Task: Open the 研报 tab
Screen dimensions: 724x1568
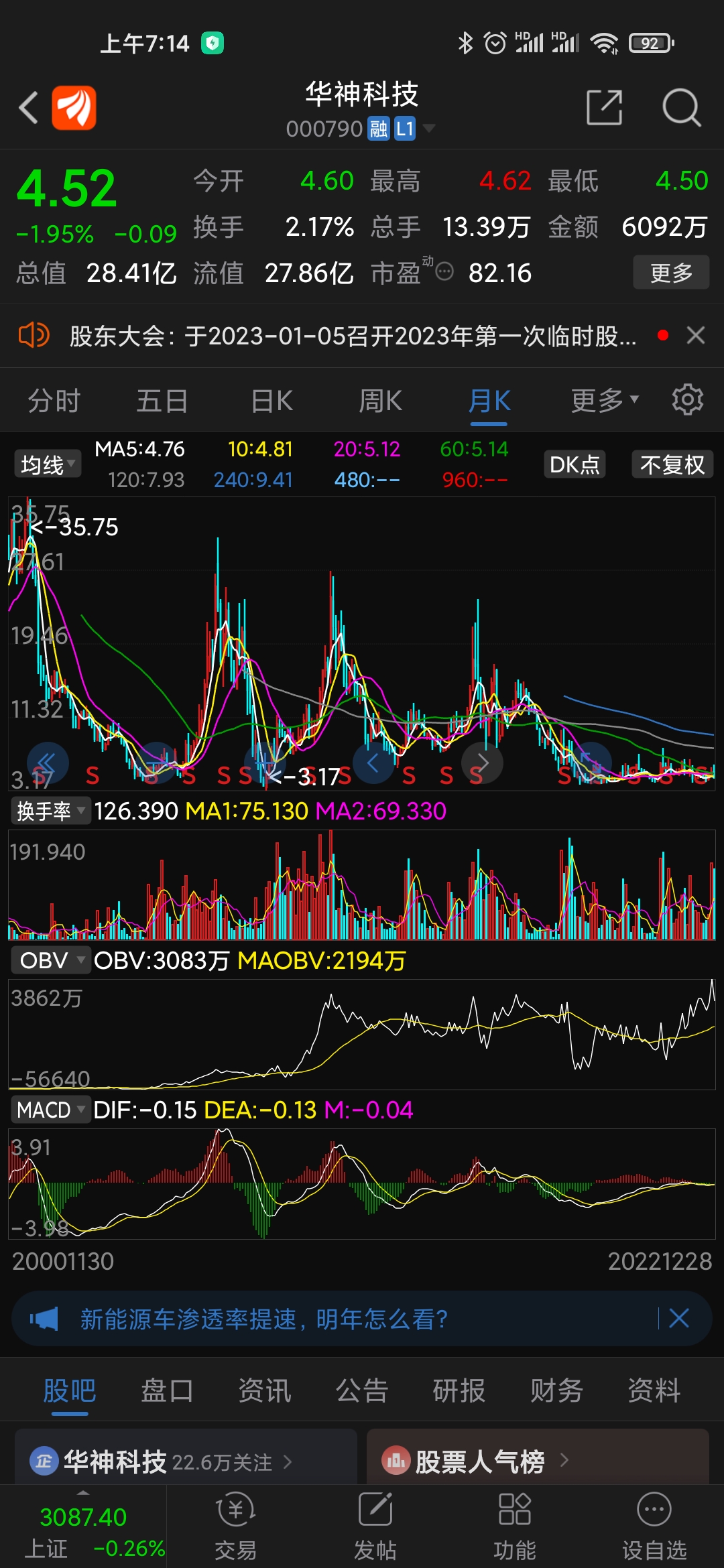Action: (x=459, y=1390)
